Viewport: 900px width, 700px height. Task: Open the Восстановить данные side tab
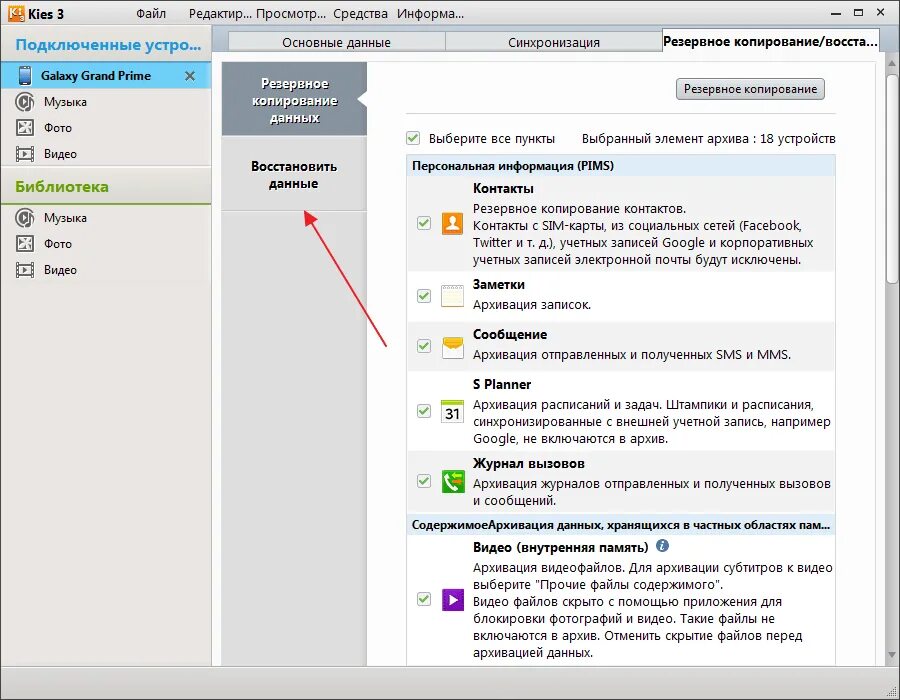[x=294, y=174]
